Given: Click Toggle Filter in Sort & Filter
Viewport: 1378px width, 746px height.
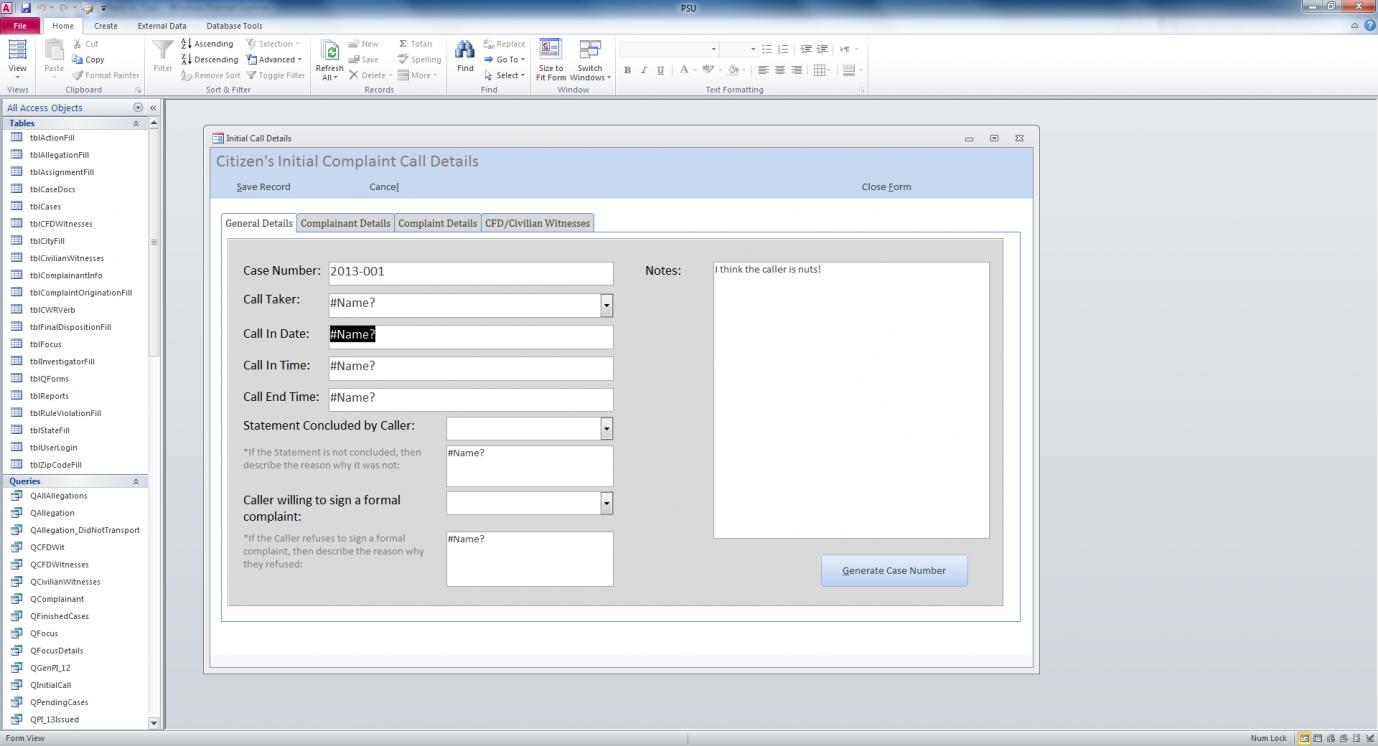Looking at the screenshot, I should pos(275,75).
